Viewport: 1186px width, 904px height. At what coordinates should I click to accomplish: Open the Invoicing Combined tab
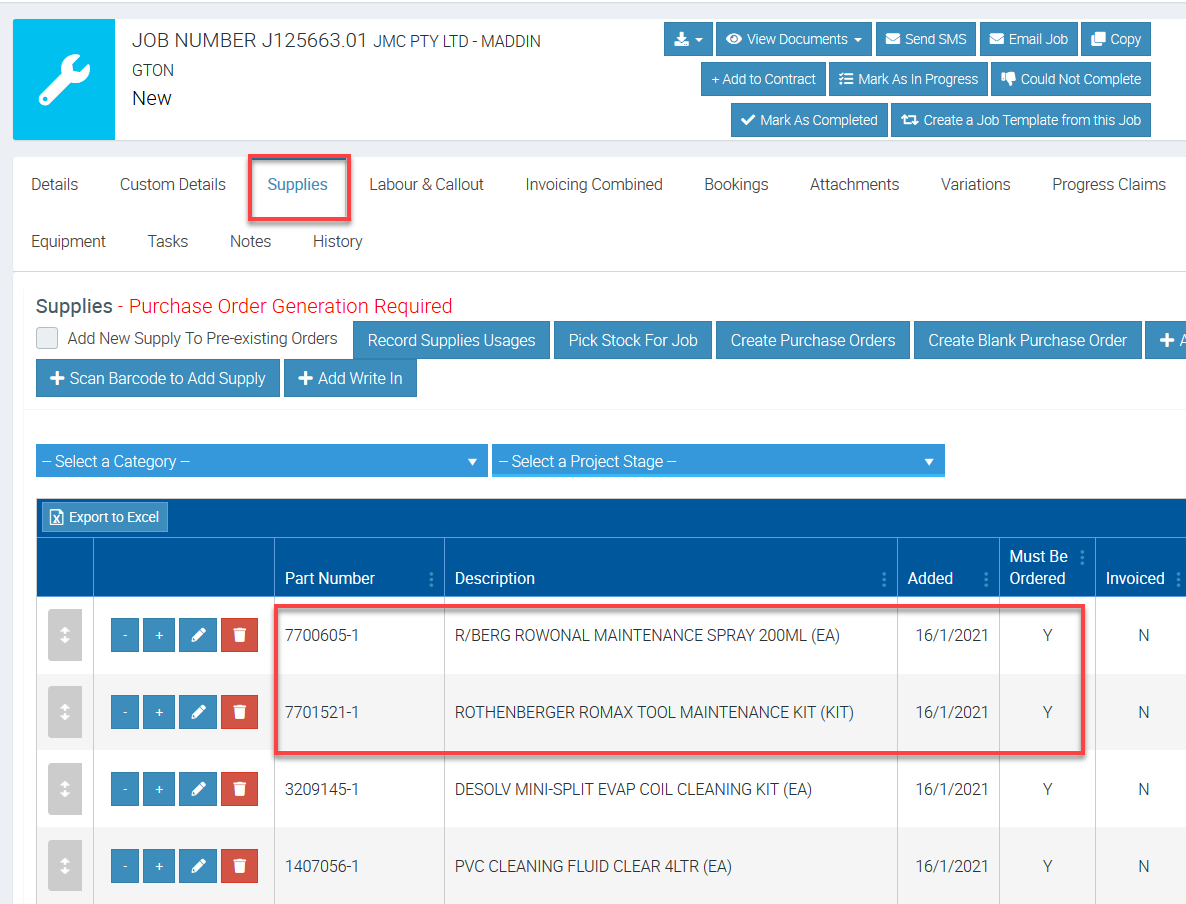[x=594, y=184]
